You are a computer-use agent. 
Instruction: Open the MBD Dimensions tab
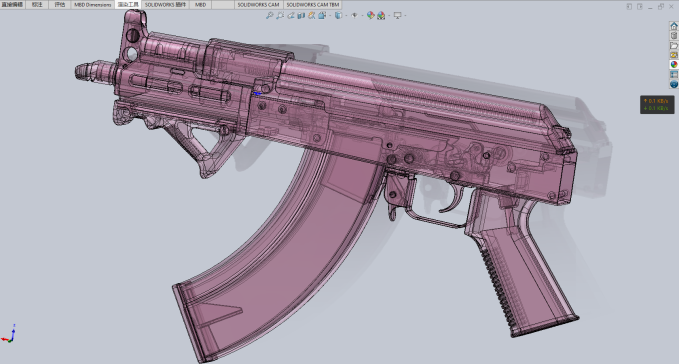[x=93, y=5]
